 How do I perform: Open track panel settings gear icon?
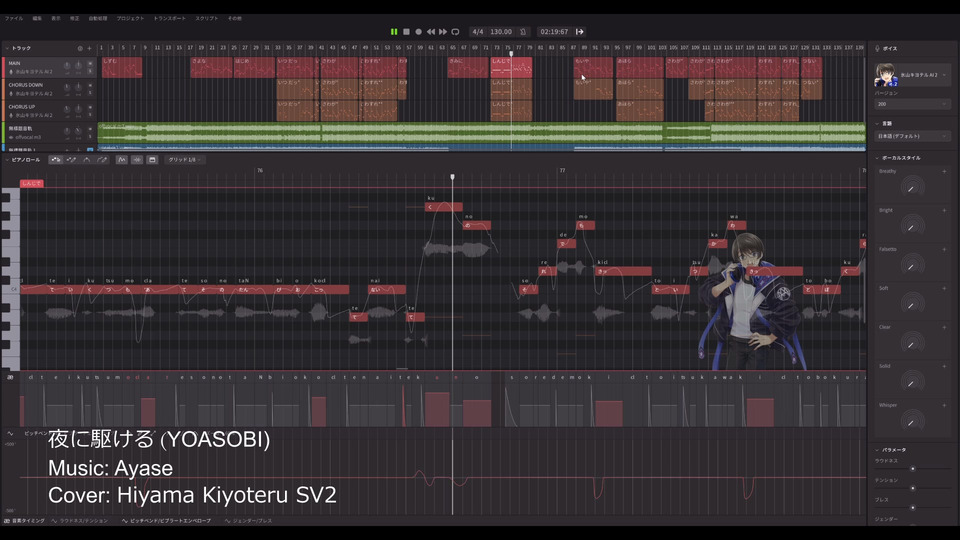click(80, 48)
